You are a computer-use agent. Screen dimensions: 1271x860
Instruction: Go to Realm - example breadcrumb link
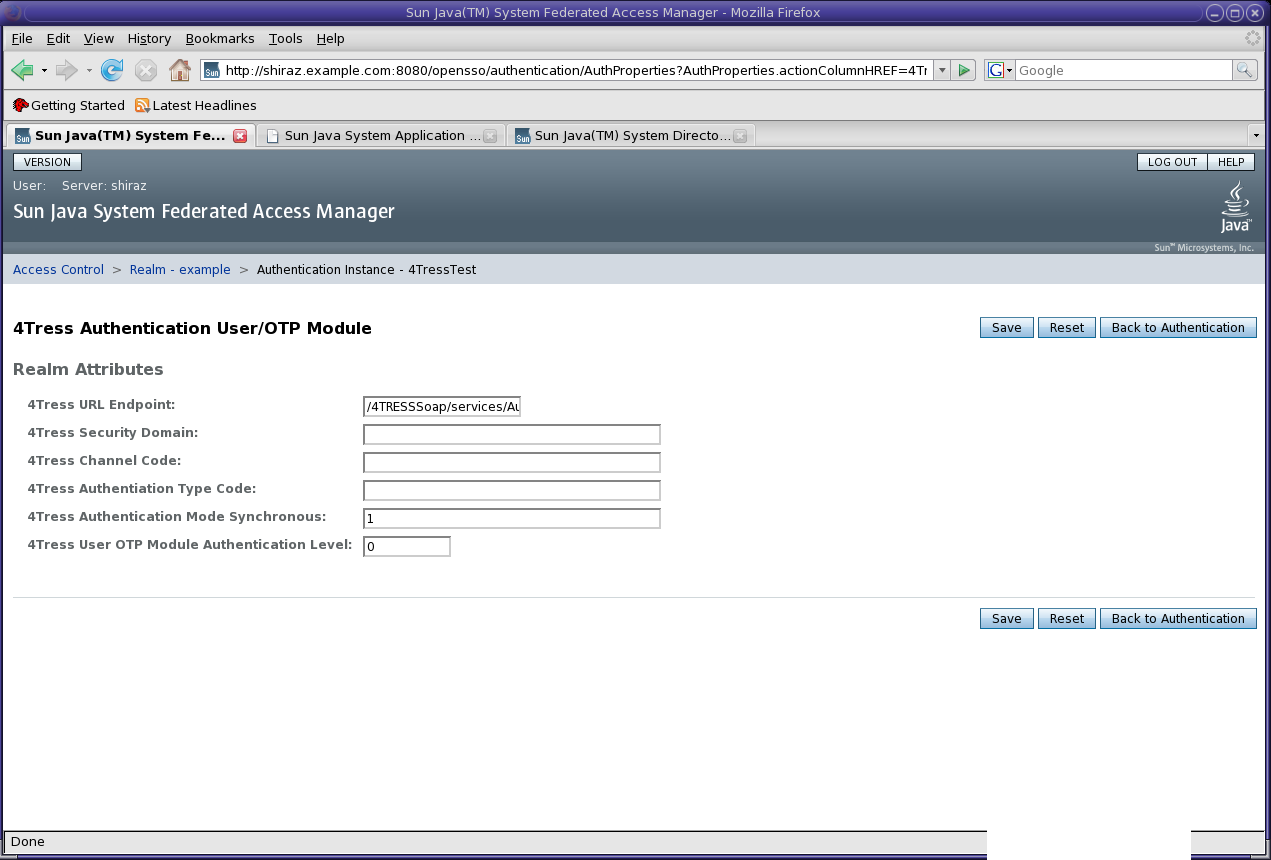pyautogui.click(x=180, y=270)
